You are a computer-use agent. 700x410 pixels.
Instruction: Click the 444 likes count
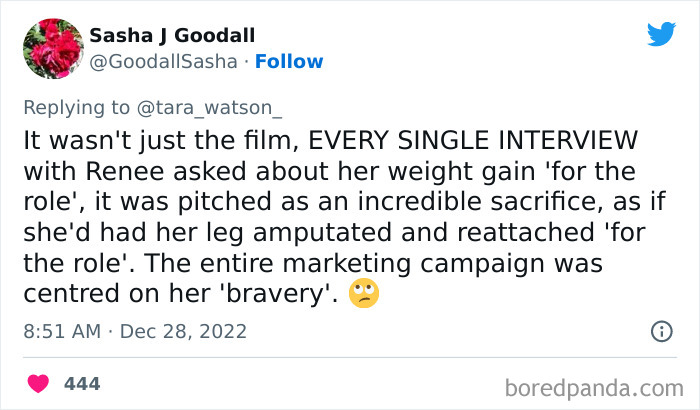point(81,384)
